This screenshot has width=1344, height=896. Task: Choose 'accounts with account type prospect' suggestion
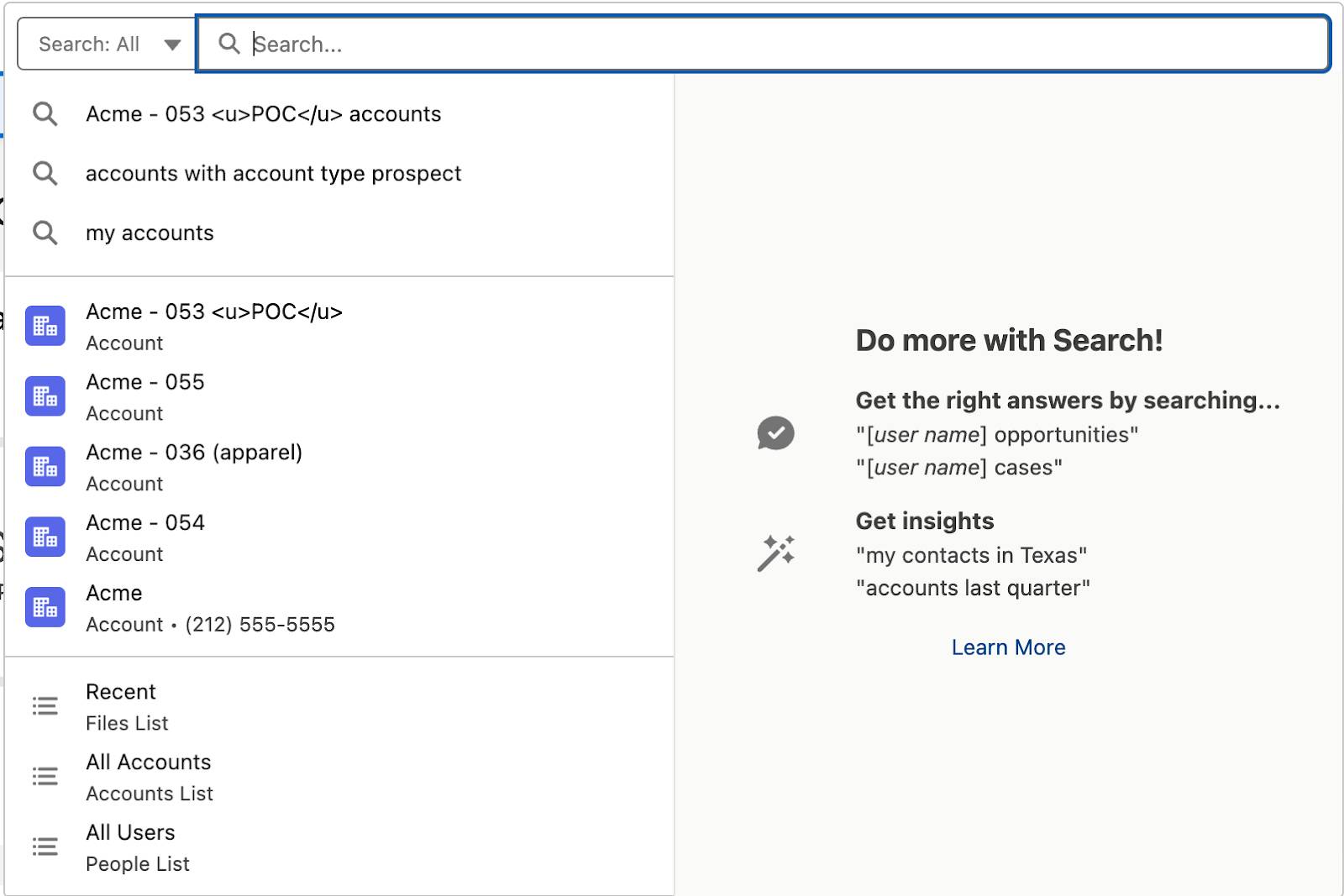point(339,174)
